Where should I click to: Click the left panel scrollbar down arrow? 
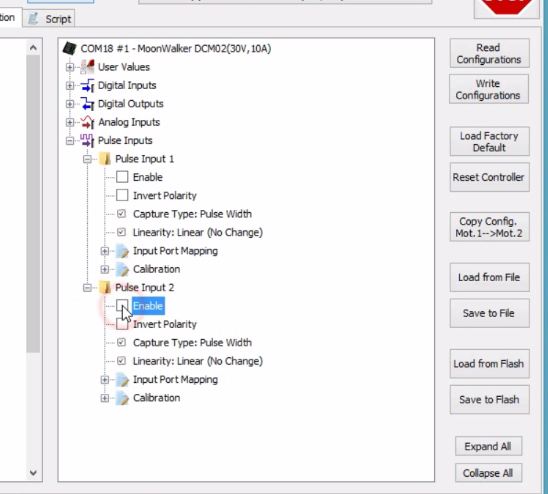coord(33,473)
